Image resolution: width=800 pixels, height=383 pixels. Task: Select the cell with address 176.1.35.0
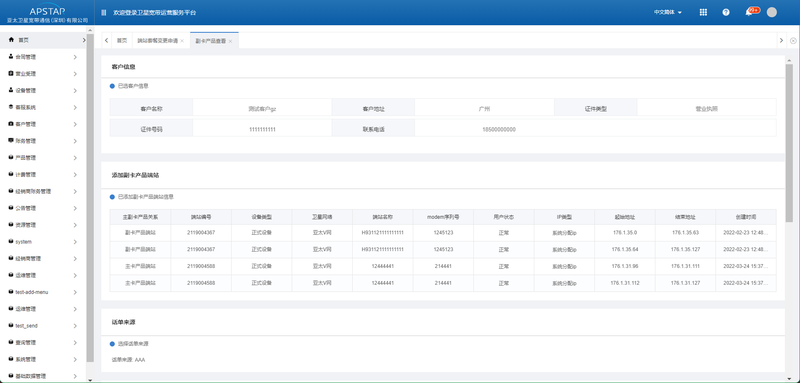click(624, 233)
